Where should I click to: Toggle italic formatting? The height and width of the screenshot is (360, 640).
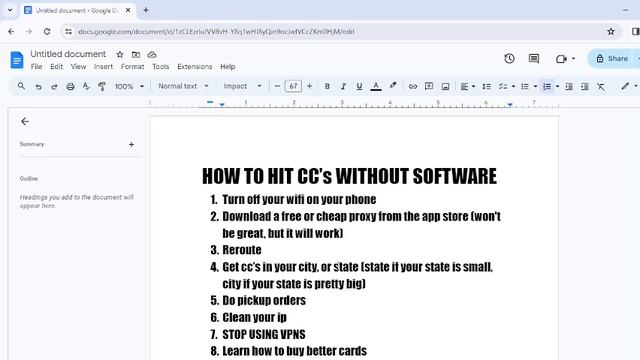(x=343, y=87)
